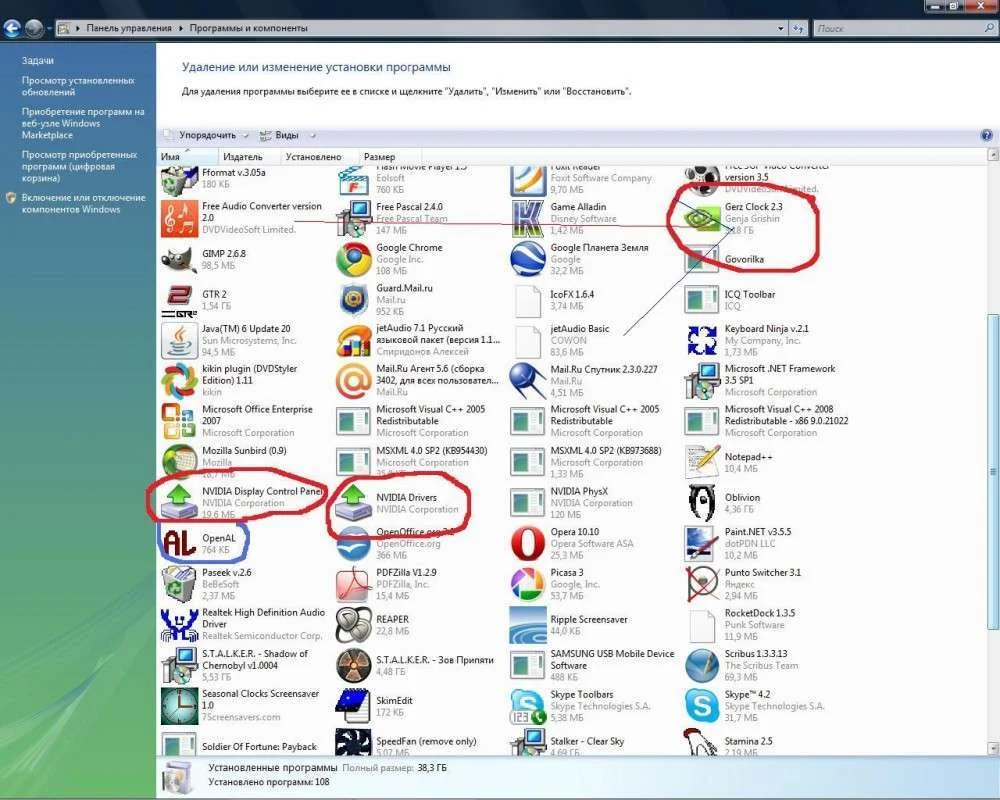1000x800 pixels.
Task: Select the Realtek High Definition Audio icon
Action: point(179,625)
